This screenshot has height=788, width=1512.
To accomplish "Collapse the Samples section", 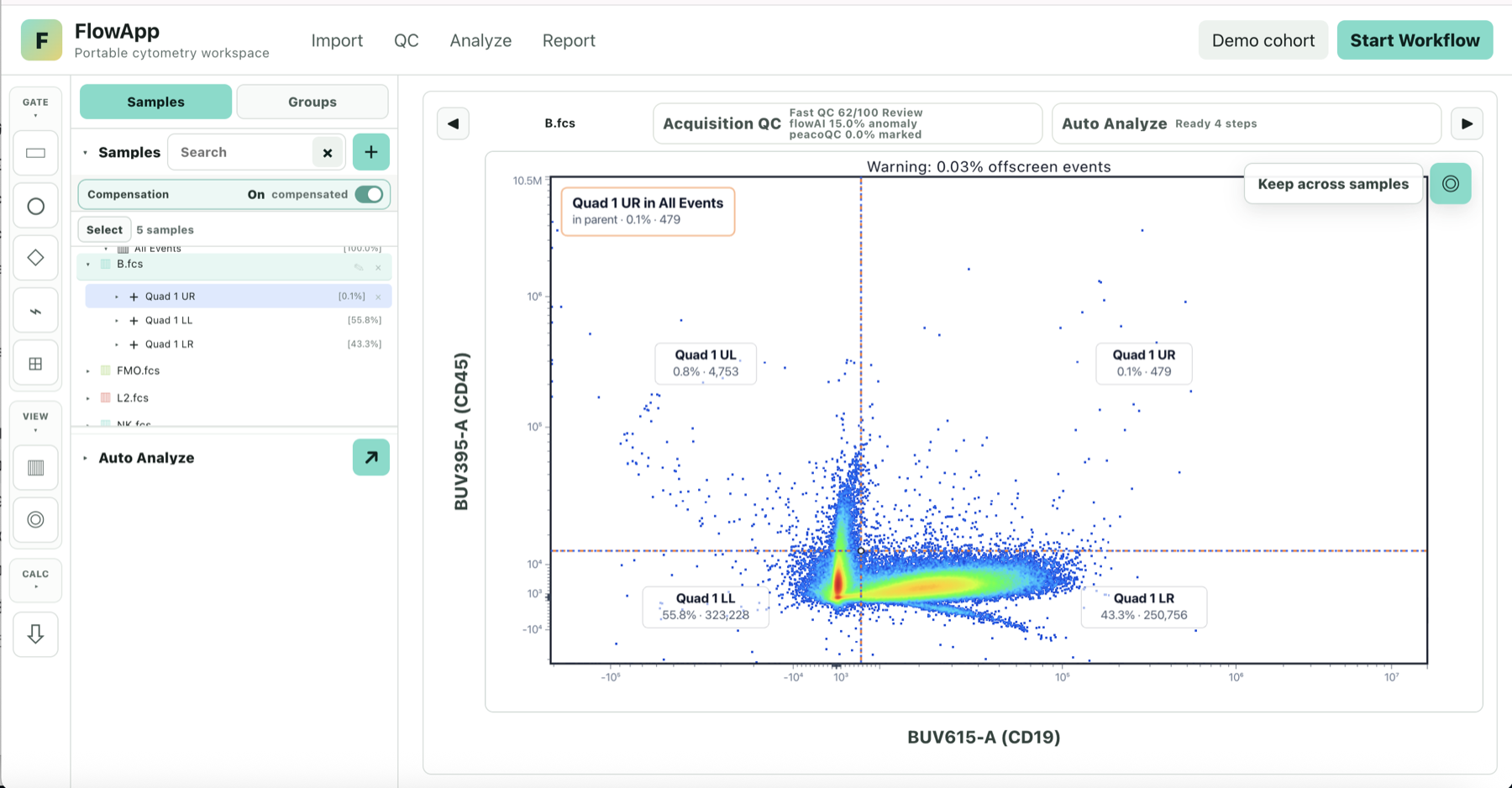I will pos(85,153).
